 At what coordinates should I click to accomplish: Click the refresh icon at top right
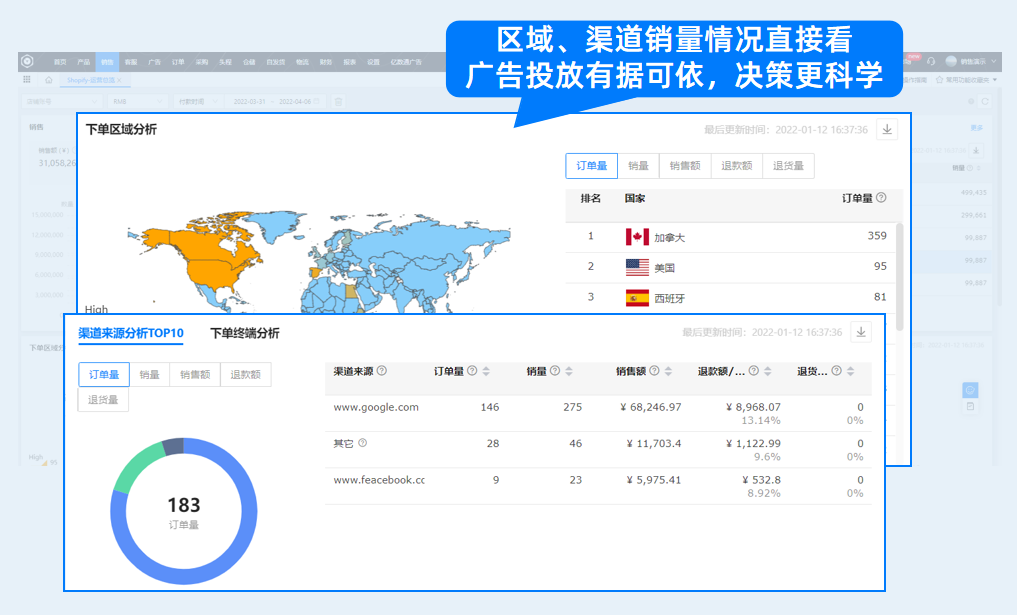coord(985,101)
